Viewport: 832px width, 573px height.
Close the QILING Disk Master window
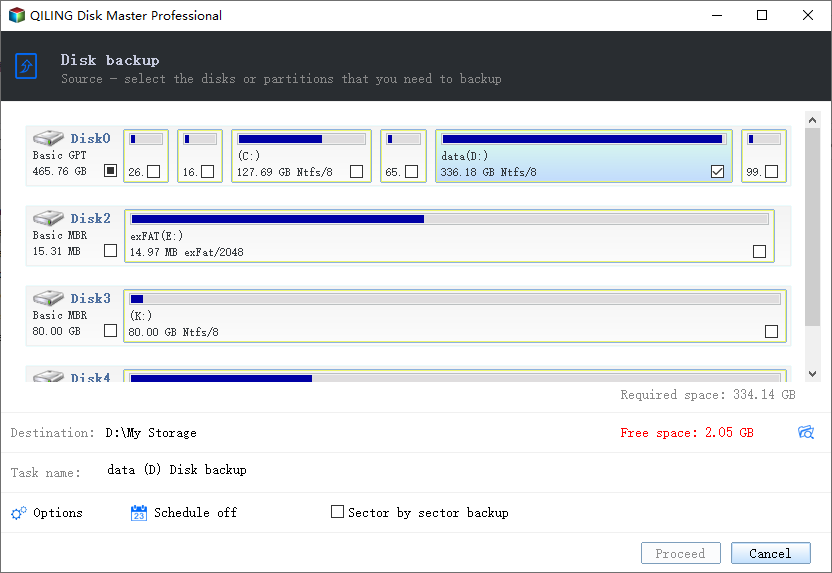click(x=808, y=15)
